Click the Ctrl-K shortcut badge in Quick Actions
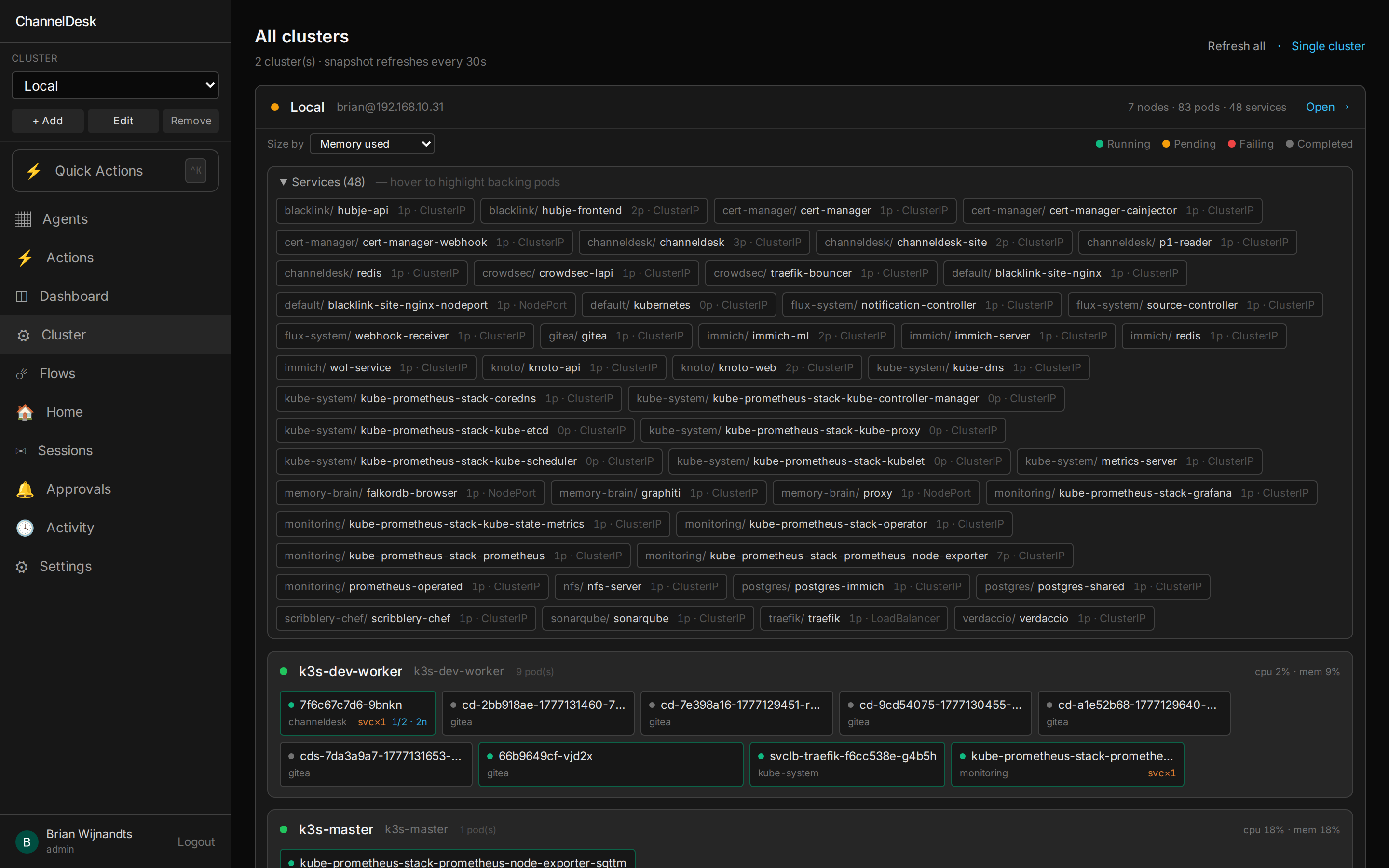 (x=196, y=171)
